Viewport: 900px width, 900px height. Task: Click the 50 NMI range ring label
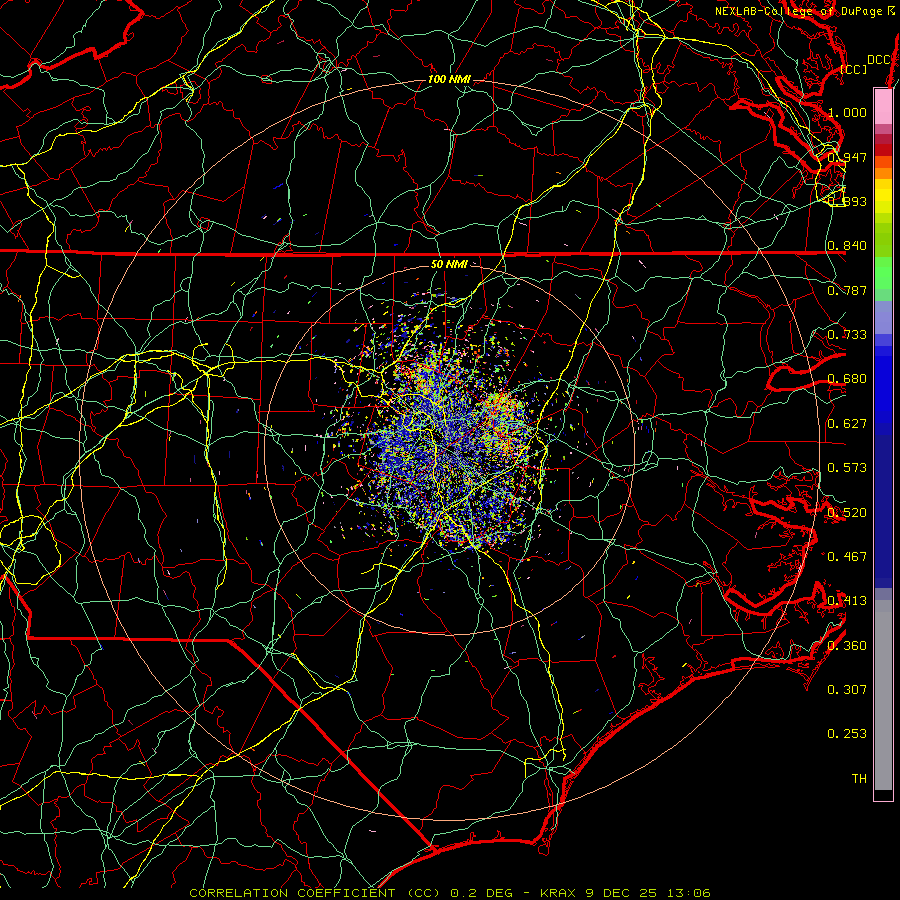(449, 264)
